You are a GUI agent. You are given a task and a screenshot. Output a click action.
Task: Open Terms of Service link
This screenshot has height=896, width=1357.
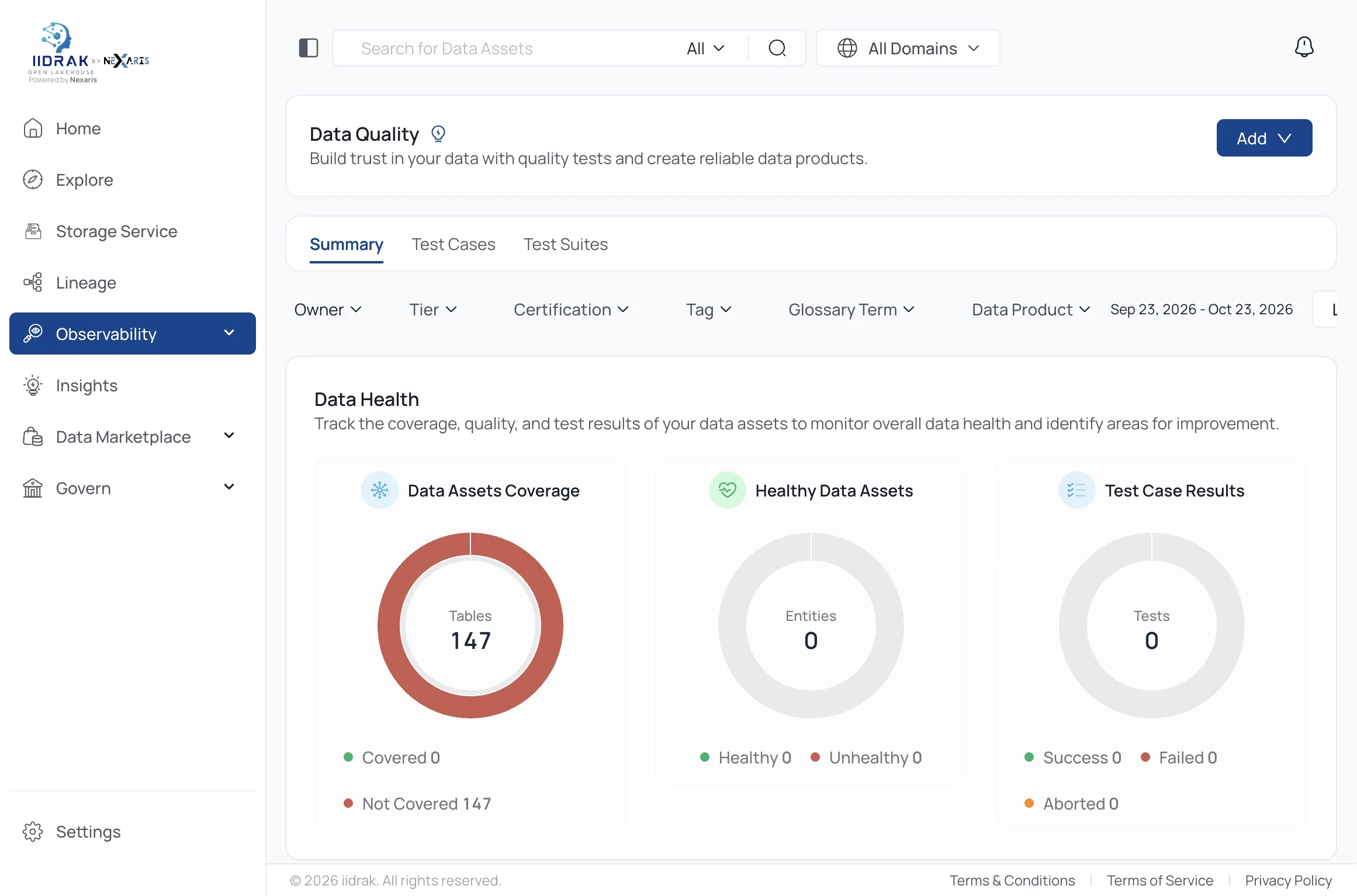click(x=1160, y=880)
